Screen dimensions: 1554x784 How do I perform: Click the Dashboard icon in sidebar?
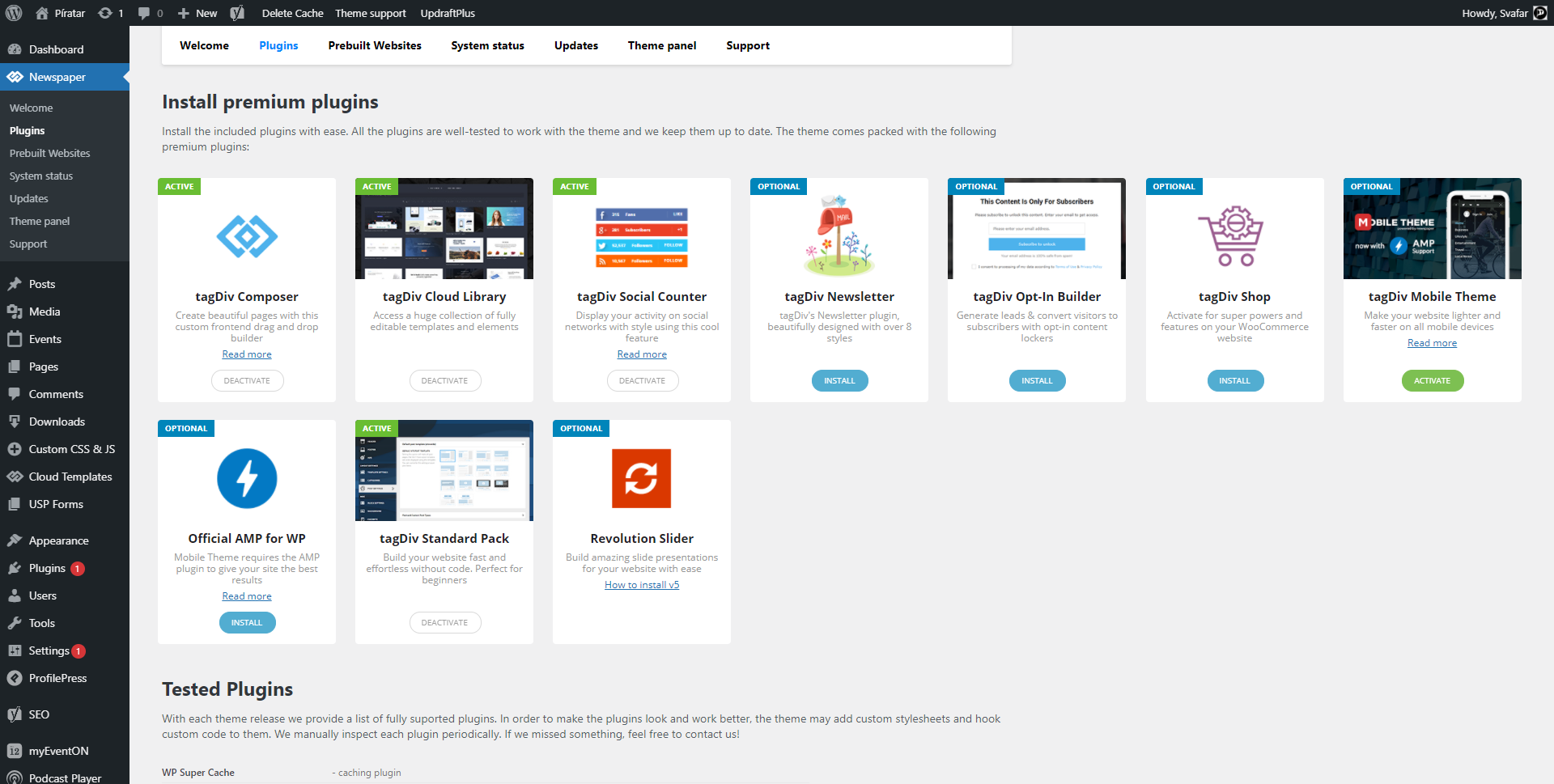pos(15,49)
